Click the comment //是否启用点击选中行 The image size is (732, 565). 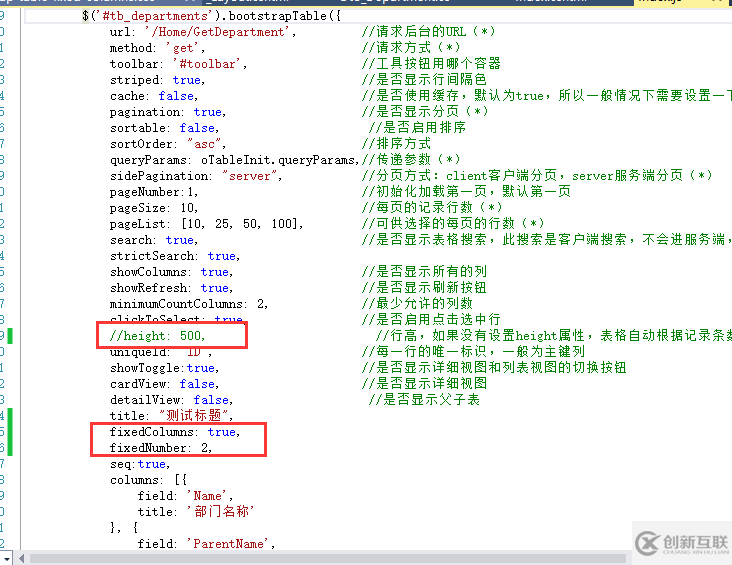tap(431, 320)
